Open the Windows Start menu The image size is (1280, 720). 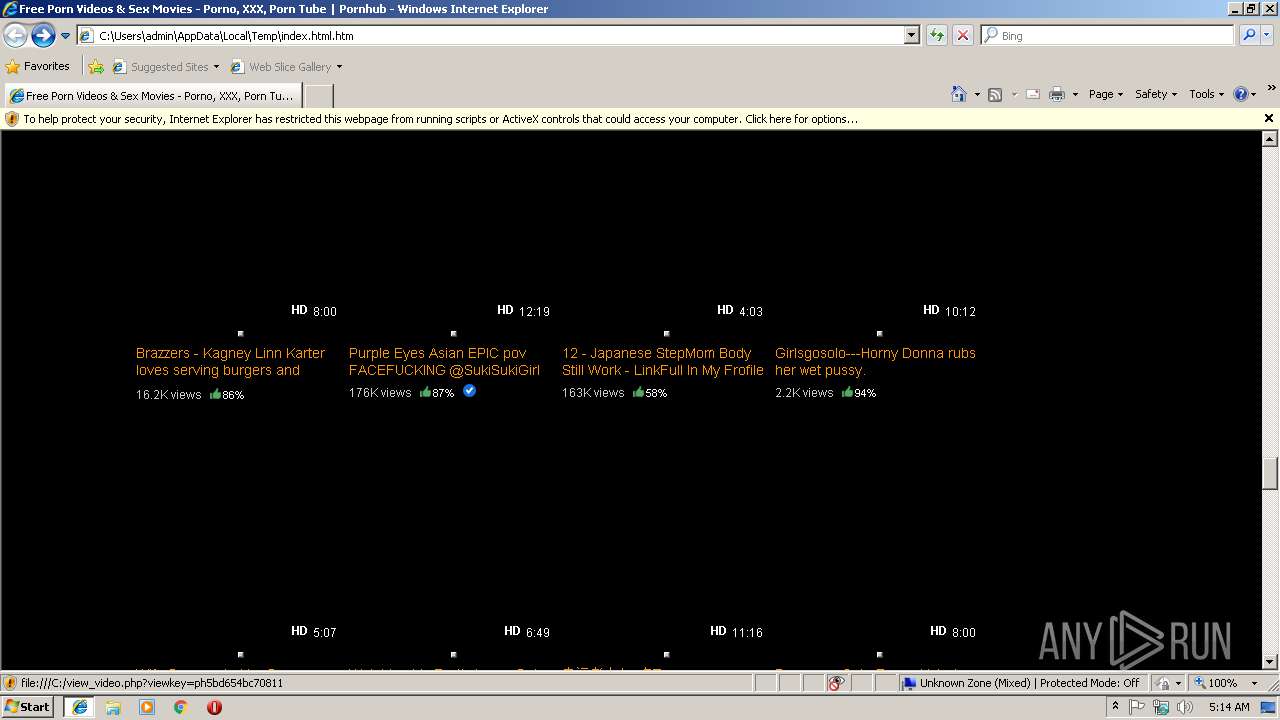(x=27, y=706)
